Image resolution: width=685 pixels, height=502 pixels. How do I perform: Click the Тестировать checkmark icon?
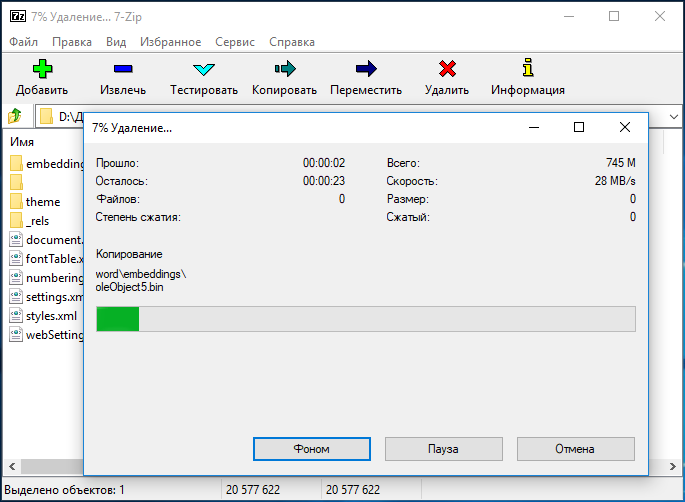coord(204,69)
